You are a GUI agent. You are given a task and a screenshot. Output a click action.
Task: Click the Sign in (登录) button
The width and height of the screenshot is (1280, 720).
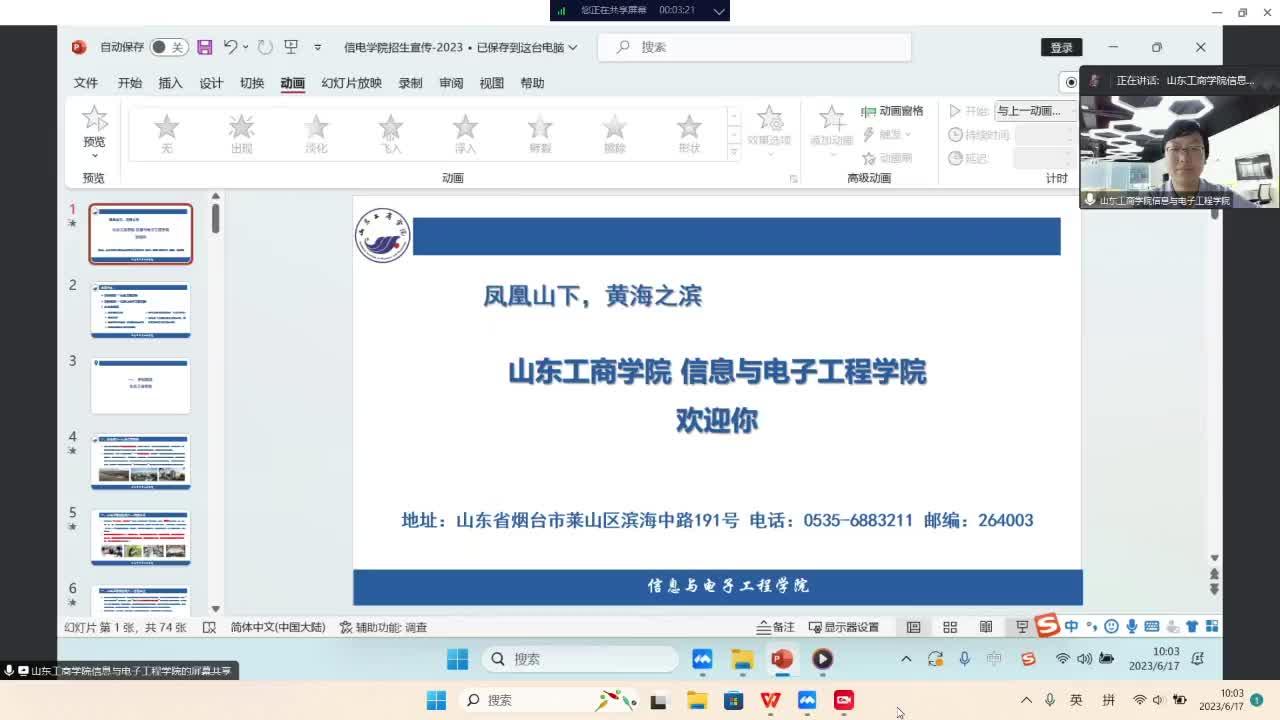1061,47
